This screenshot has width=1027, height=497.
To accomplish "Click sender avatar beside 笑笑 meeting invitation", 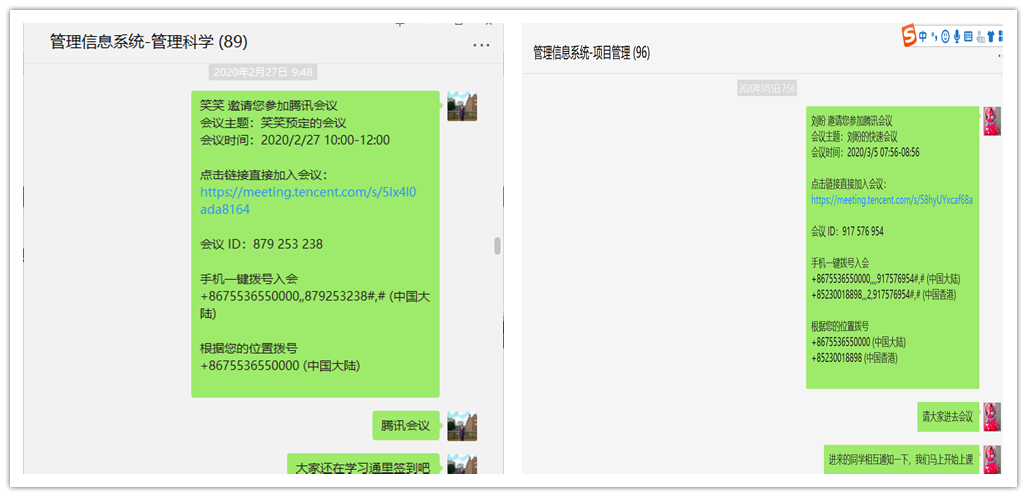I will click(462, 106).
